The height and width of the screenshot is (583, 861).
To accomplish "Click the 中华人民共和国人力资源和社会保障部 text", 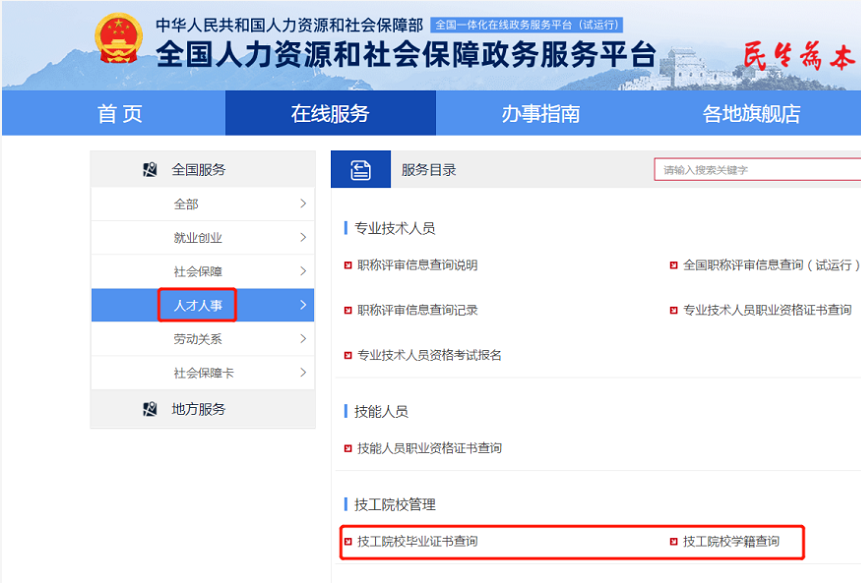I will tap(289, 25).
